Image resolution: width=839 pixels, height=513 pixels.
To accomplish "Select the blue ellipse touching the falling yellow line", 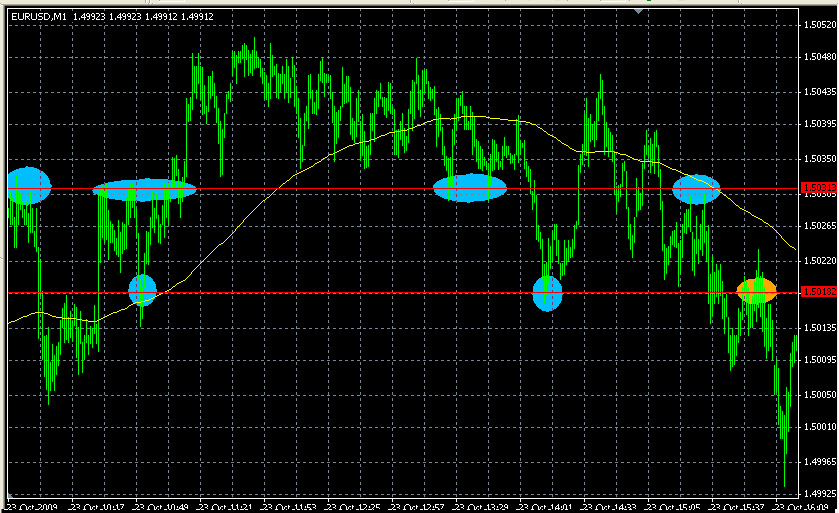I will coord(696,189).
